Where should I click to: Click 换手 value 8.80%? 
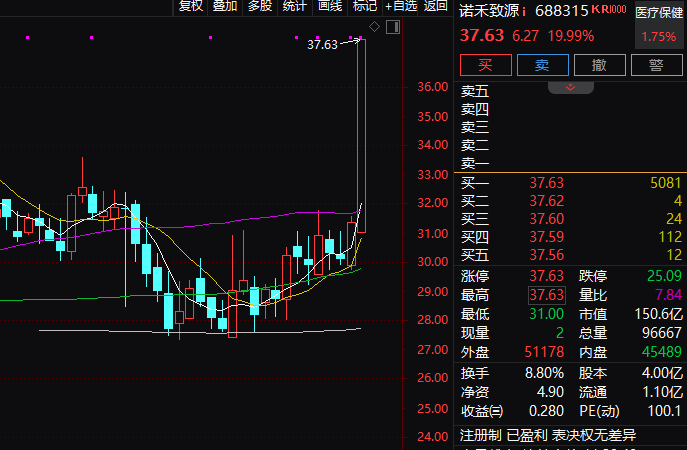(x=544, y=373)
